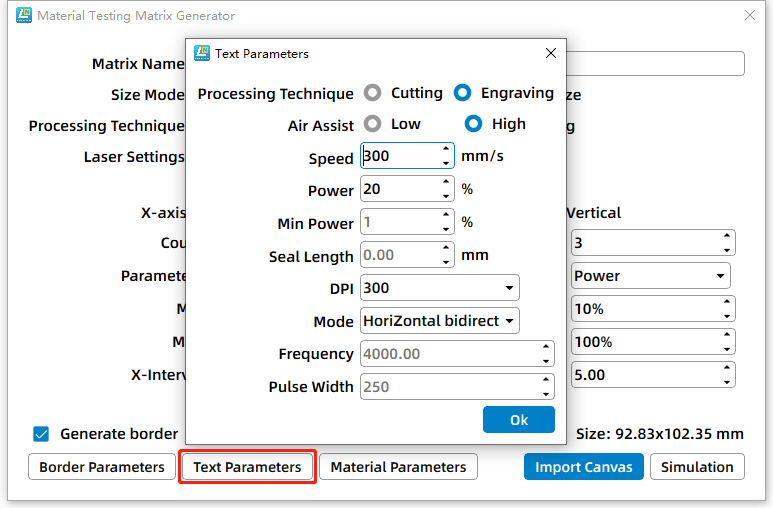The width and height of the screenshot is (773, 508).
Task: Select the Cutting processing technique
Action: pos(373,93)
